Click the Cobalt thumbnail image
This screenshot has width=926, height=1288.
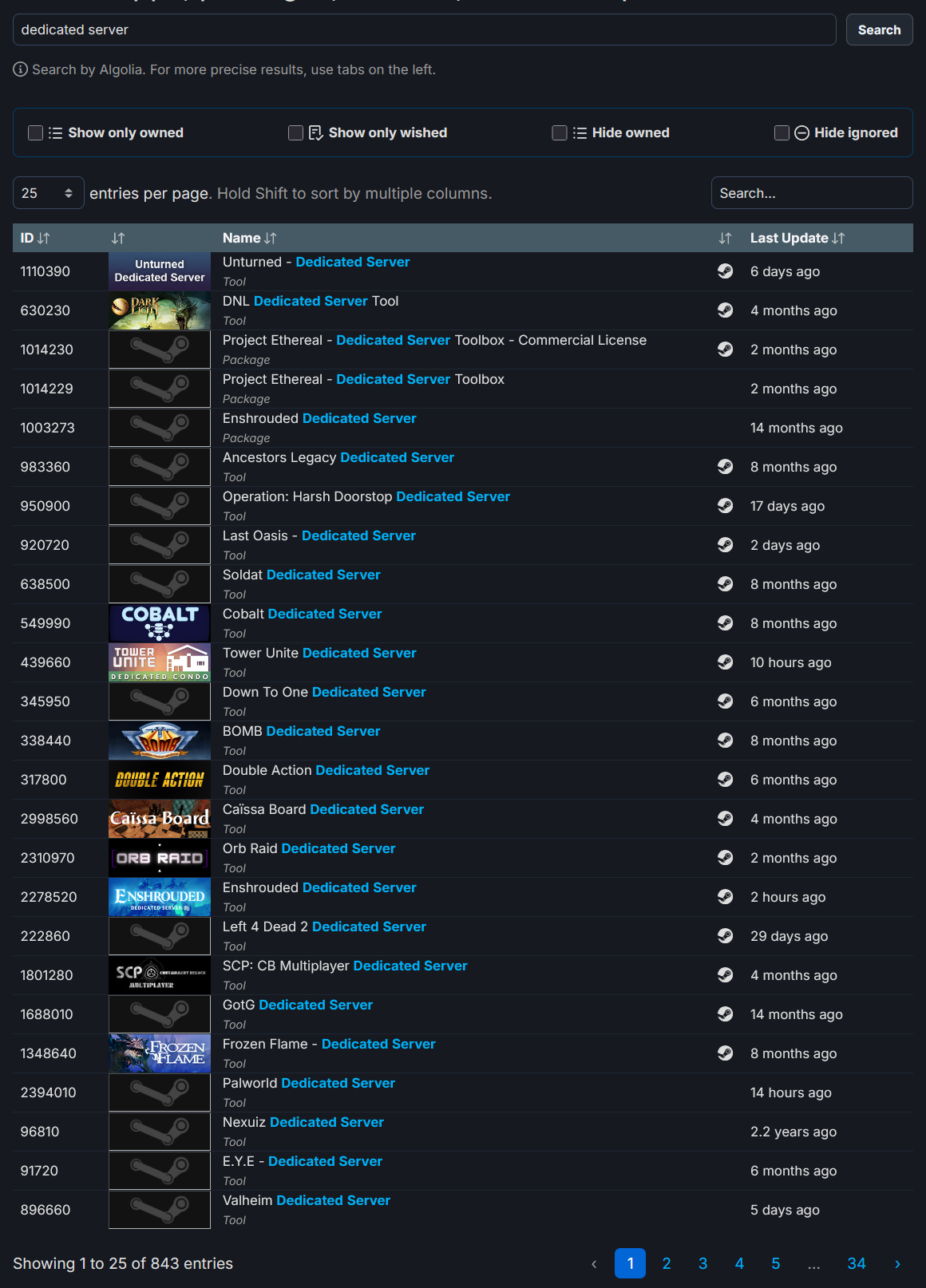point(160,623)
